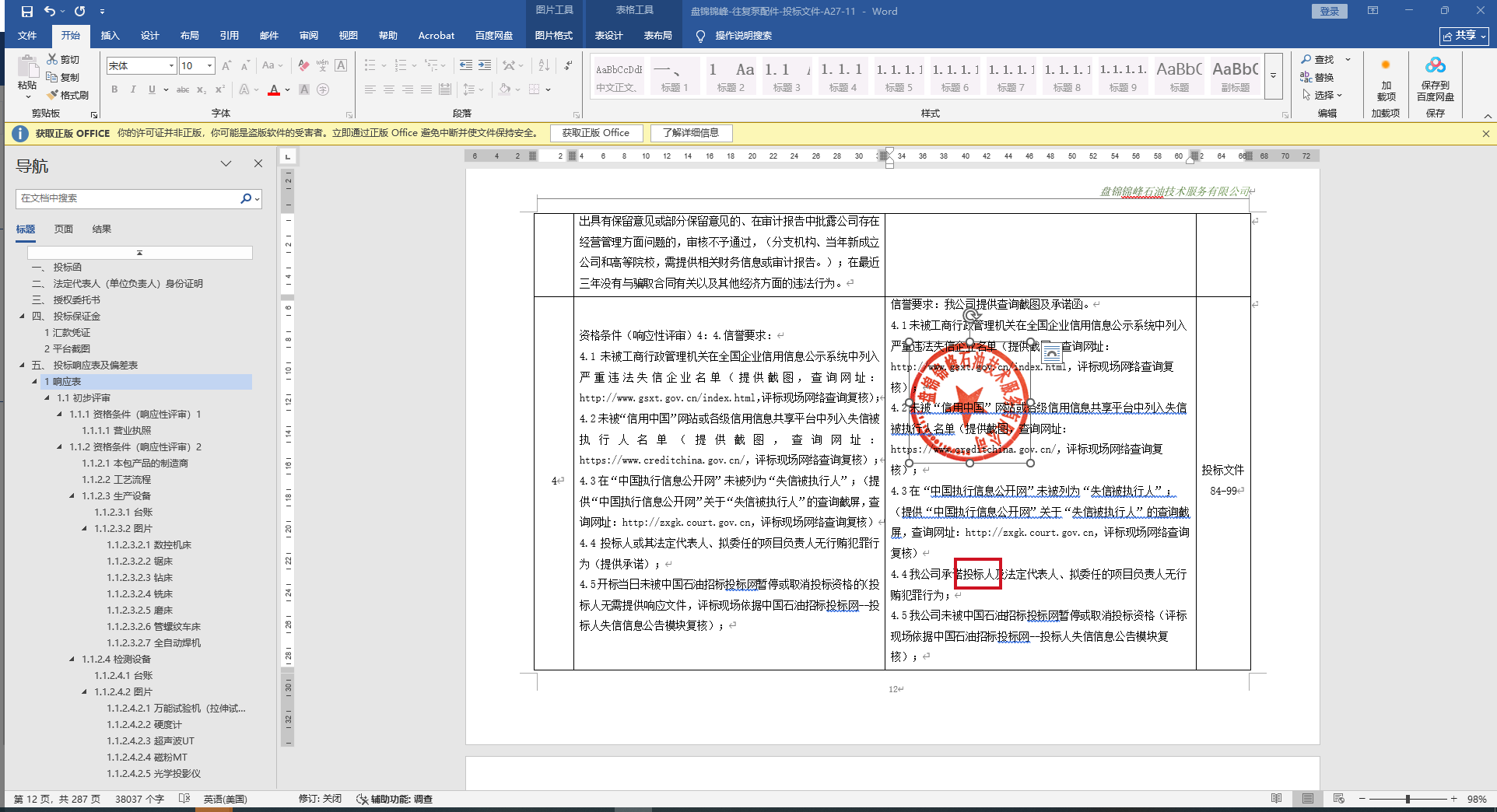The width and height of the screenshot is (1497, 812).
Task: Click the font color red A icon
Action: 273,90
